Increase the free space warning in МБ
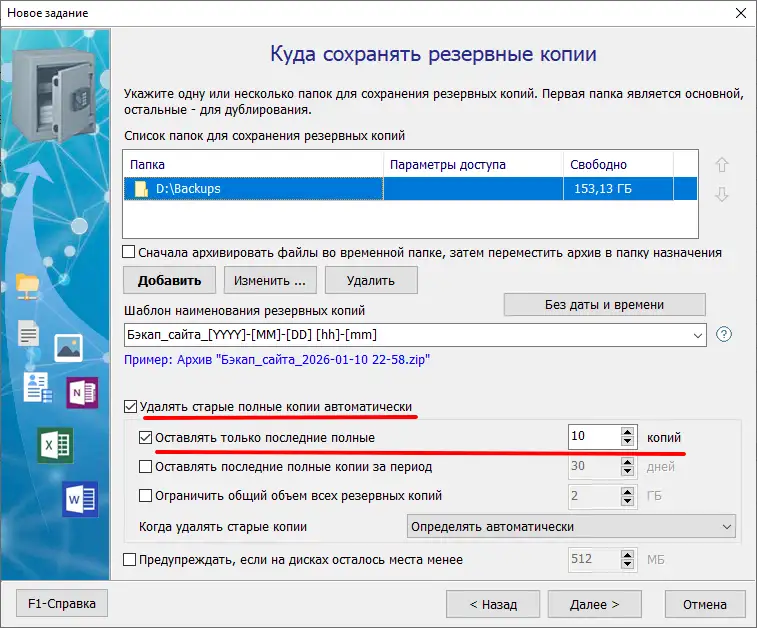Viewport: 757px width, 628px height. [x=627, y=555]
